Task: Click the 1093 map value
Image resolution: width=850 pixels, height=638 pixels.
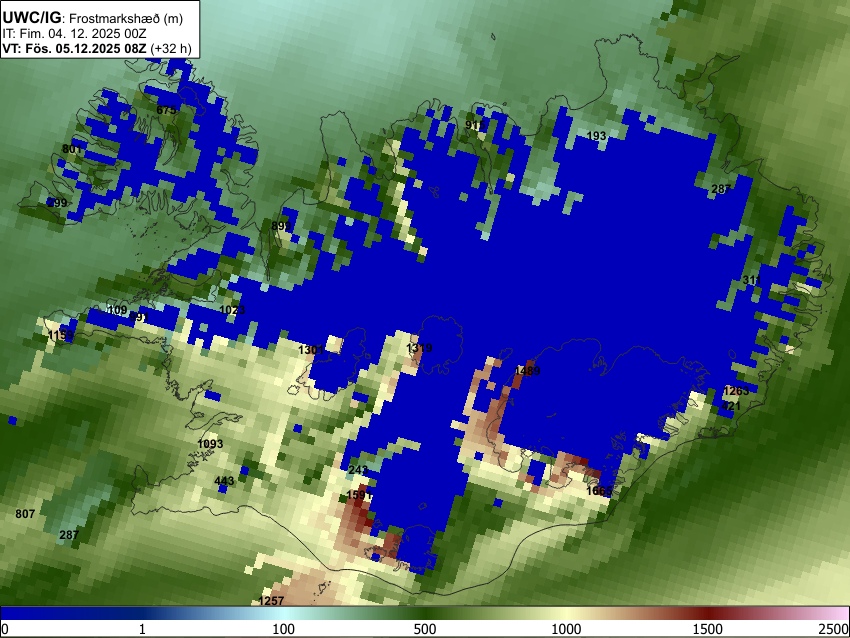Action: pos(210,444)
